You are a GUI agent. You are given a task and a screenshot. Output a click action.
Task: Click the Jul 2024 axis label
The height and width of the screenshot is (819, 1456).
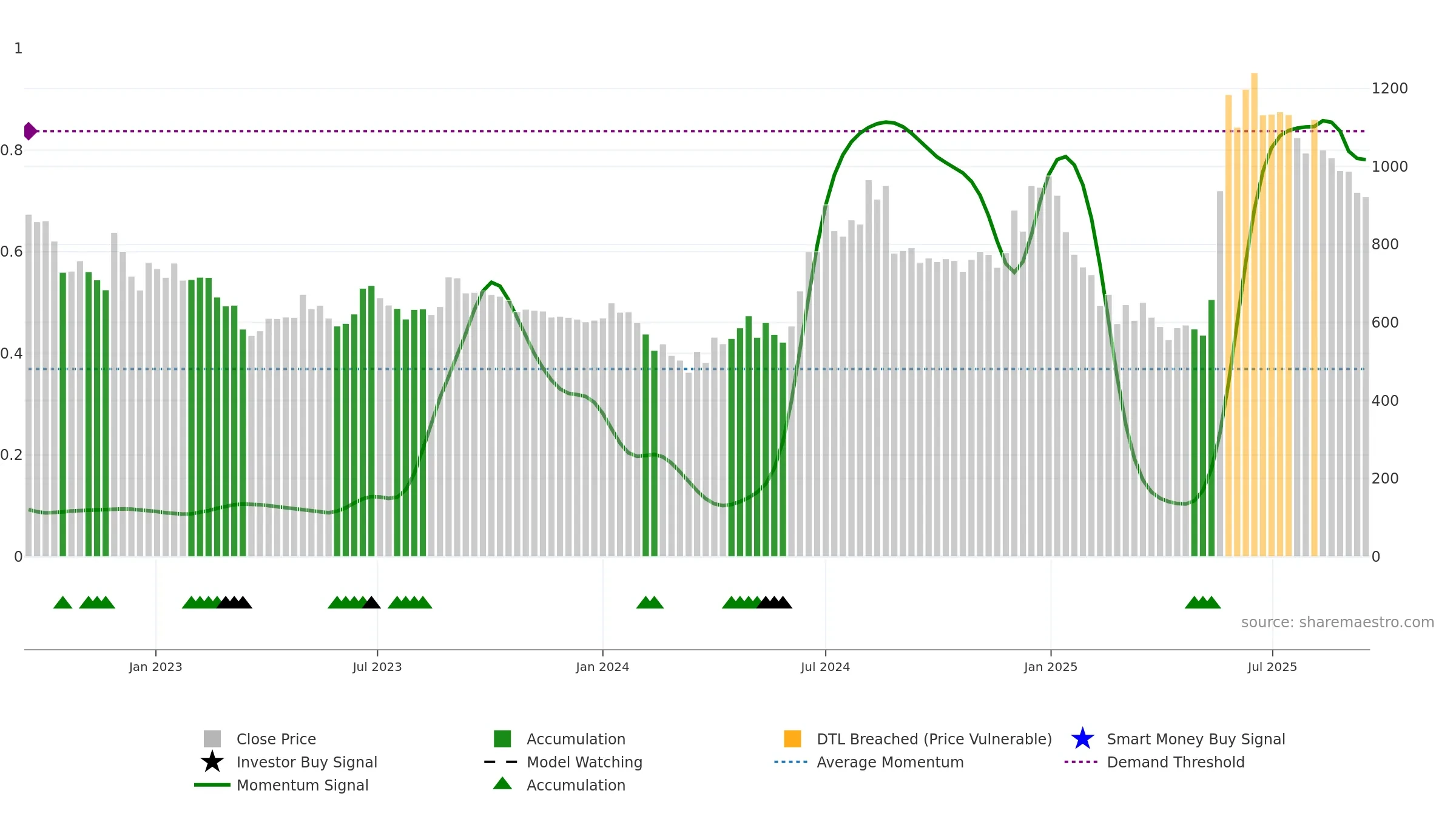coord(825,667)
